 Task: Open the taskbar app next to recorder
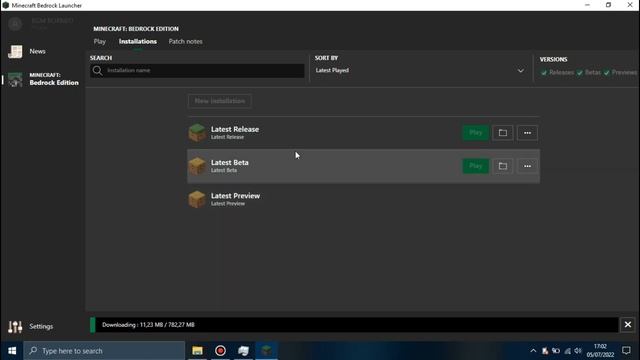[244, 351]
